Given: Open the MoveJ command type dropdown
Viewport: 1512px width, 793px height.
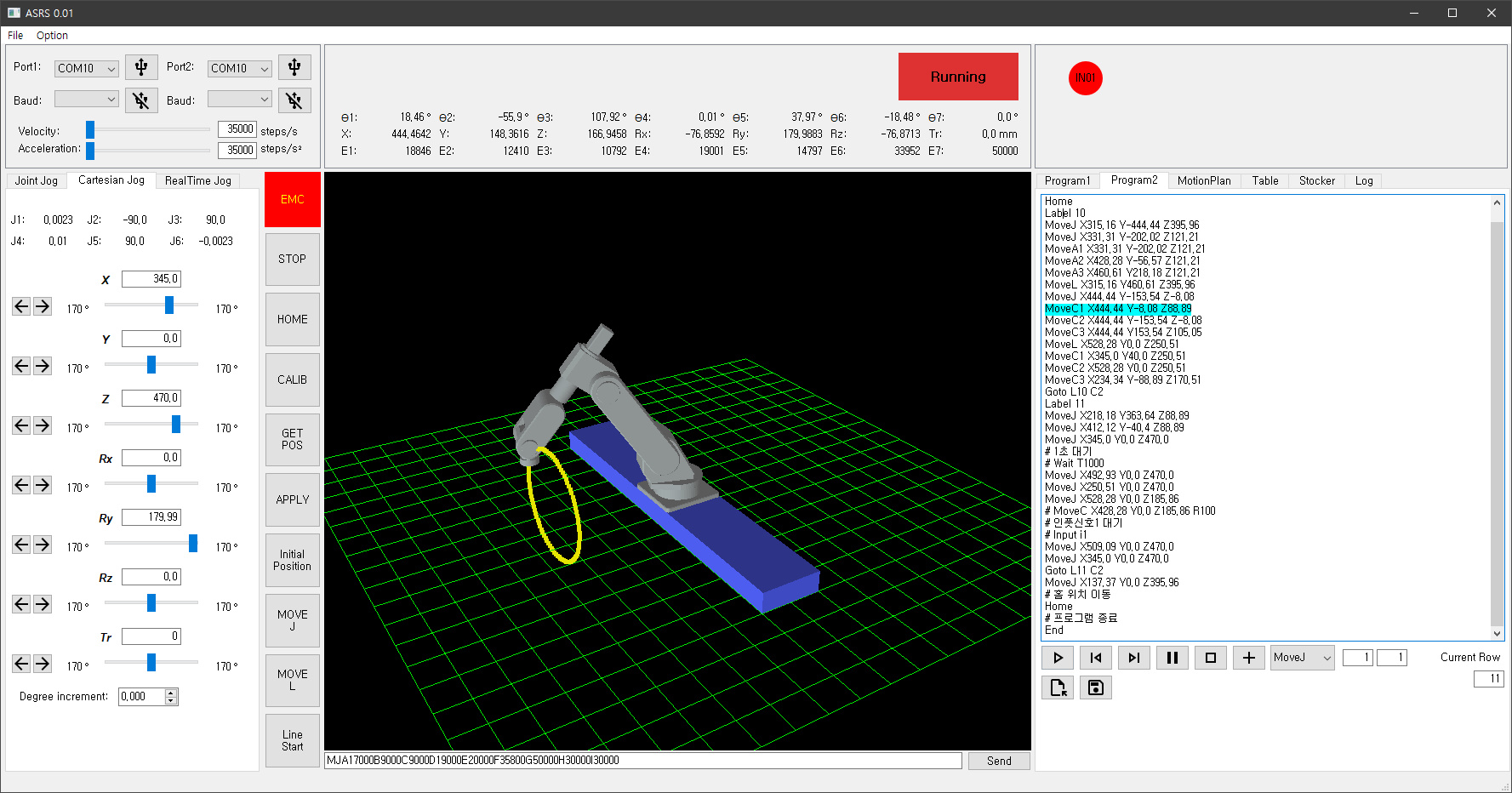Looking at the screenshot, I should (x=1303, y=658).
